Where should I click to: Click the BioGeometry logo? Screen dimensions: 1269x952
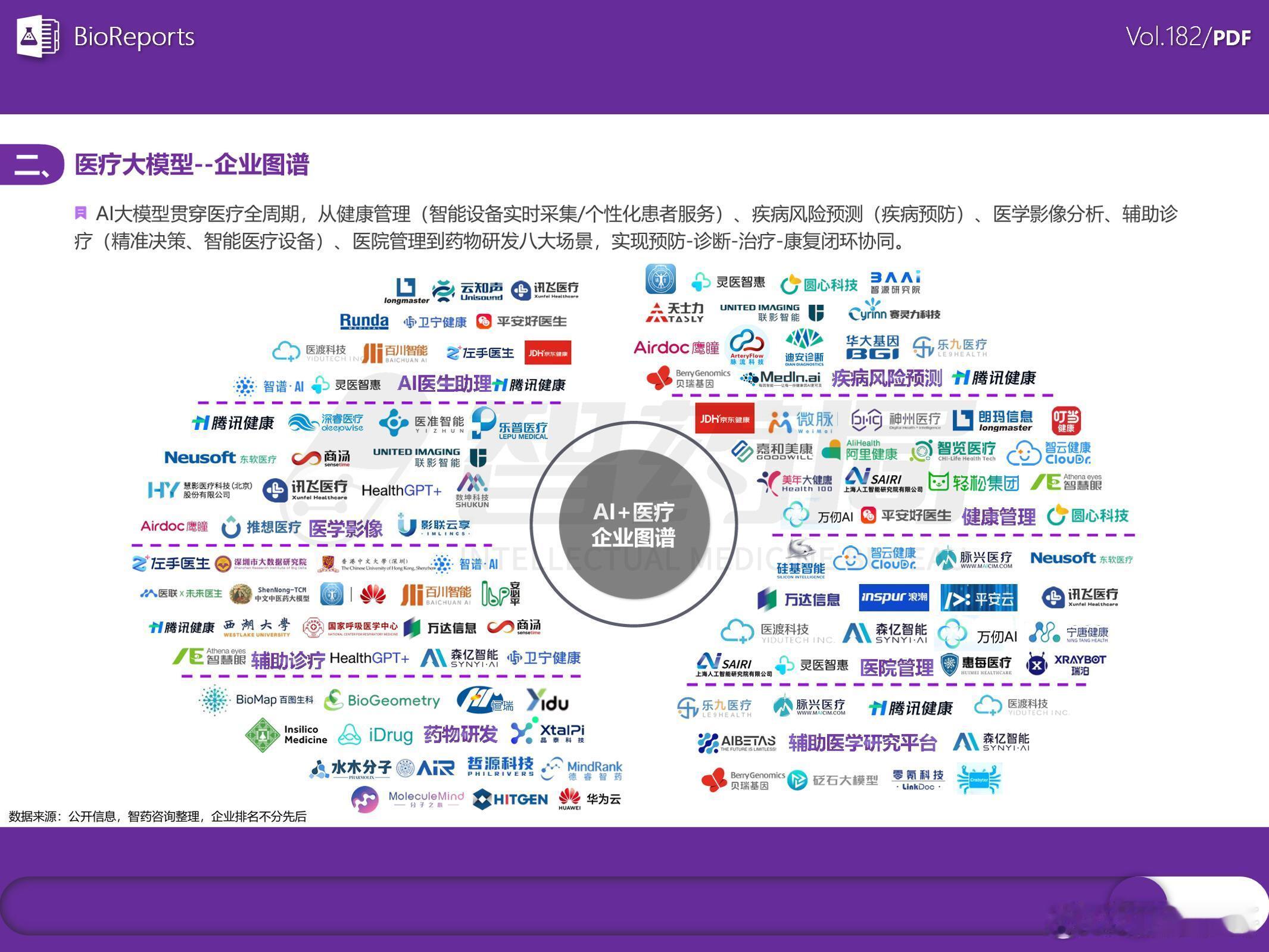[x=382, y=701]
